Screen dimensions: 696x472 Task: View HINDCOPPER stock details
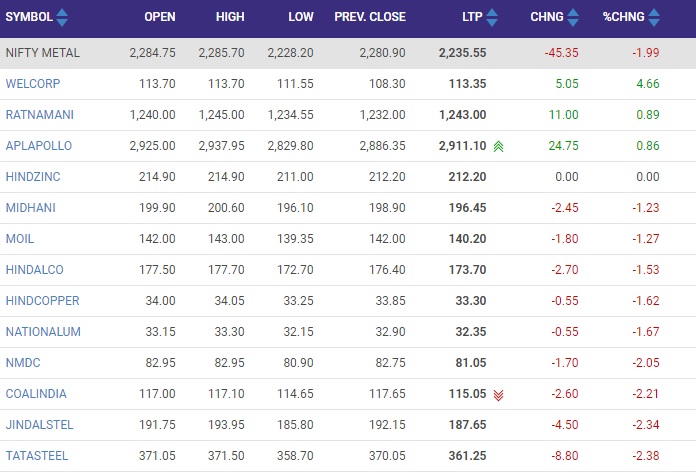[43, 301]
